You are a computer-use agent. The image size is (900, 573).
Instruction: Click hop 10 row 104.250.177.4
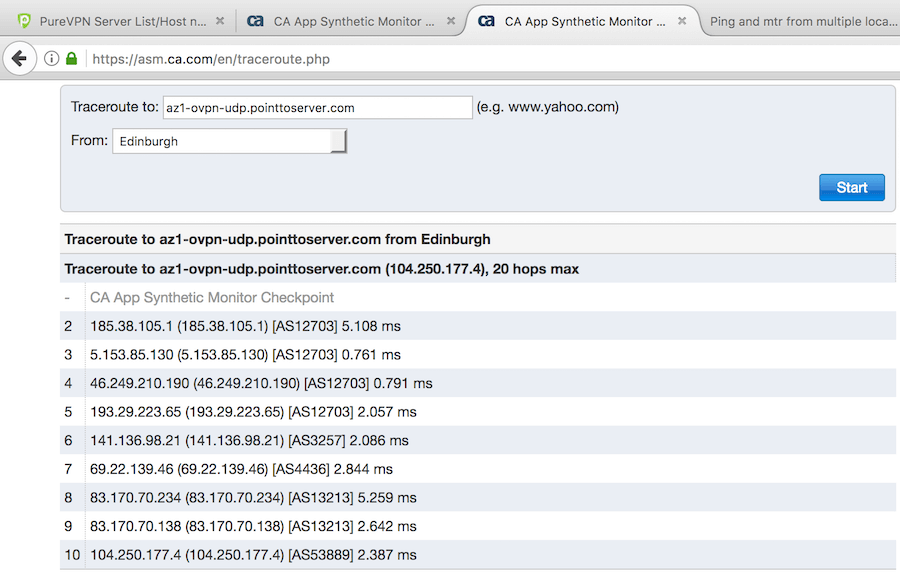478,555
